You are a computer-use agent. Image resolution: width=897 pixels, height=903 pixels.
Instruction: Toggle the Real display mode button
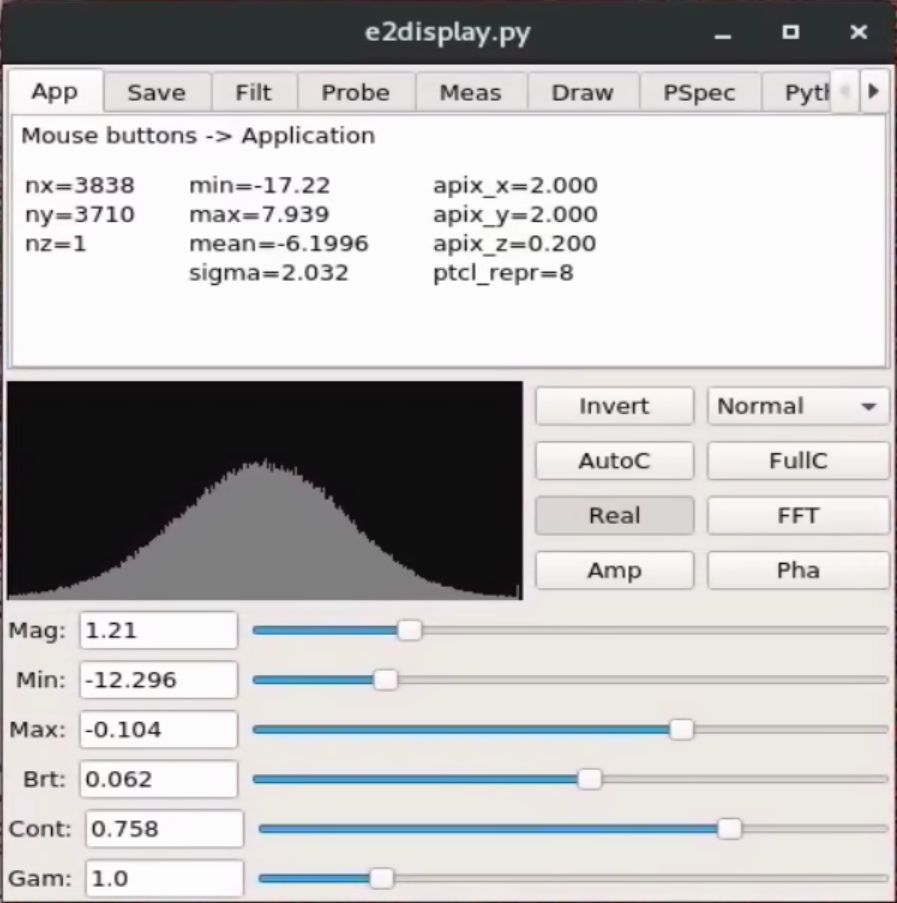click(614, 516)
